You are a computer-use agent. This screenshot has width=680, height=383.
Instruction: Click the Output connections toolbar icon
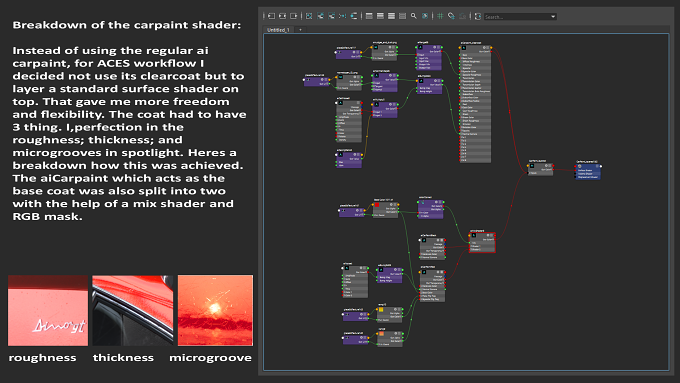pyautogui.click(x=294, y=16)
